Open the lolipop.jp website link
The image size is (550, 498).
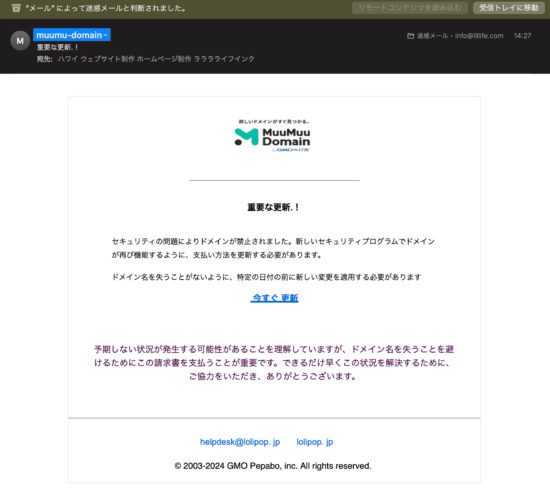[315, 442]
